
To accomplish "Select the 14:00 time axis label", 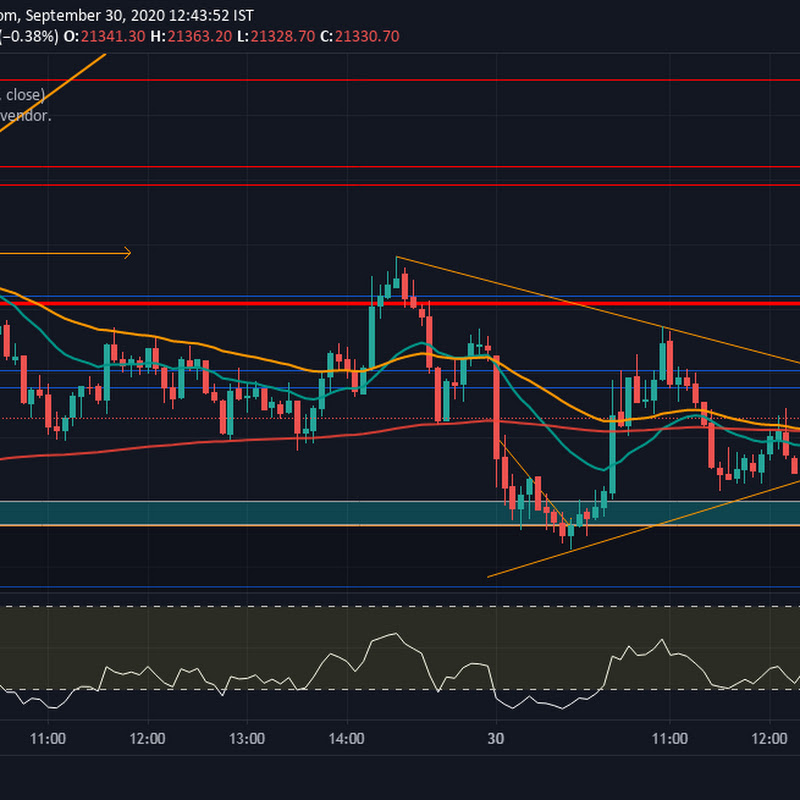I will (x=346, y=738).
